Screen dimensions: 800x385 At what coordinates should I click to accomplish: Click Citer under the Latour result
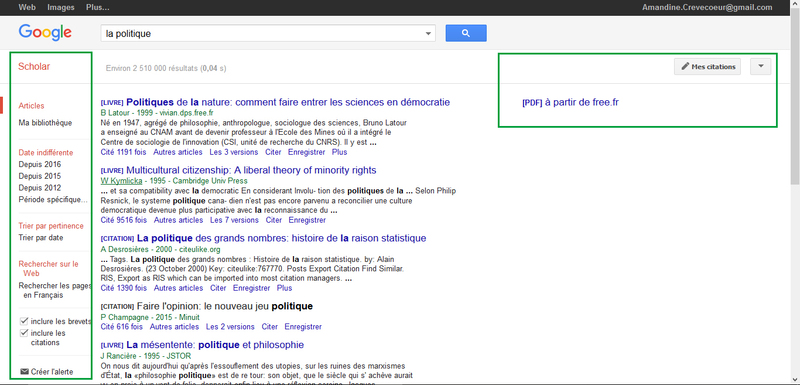point(273,152)
